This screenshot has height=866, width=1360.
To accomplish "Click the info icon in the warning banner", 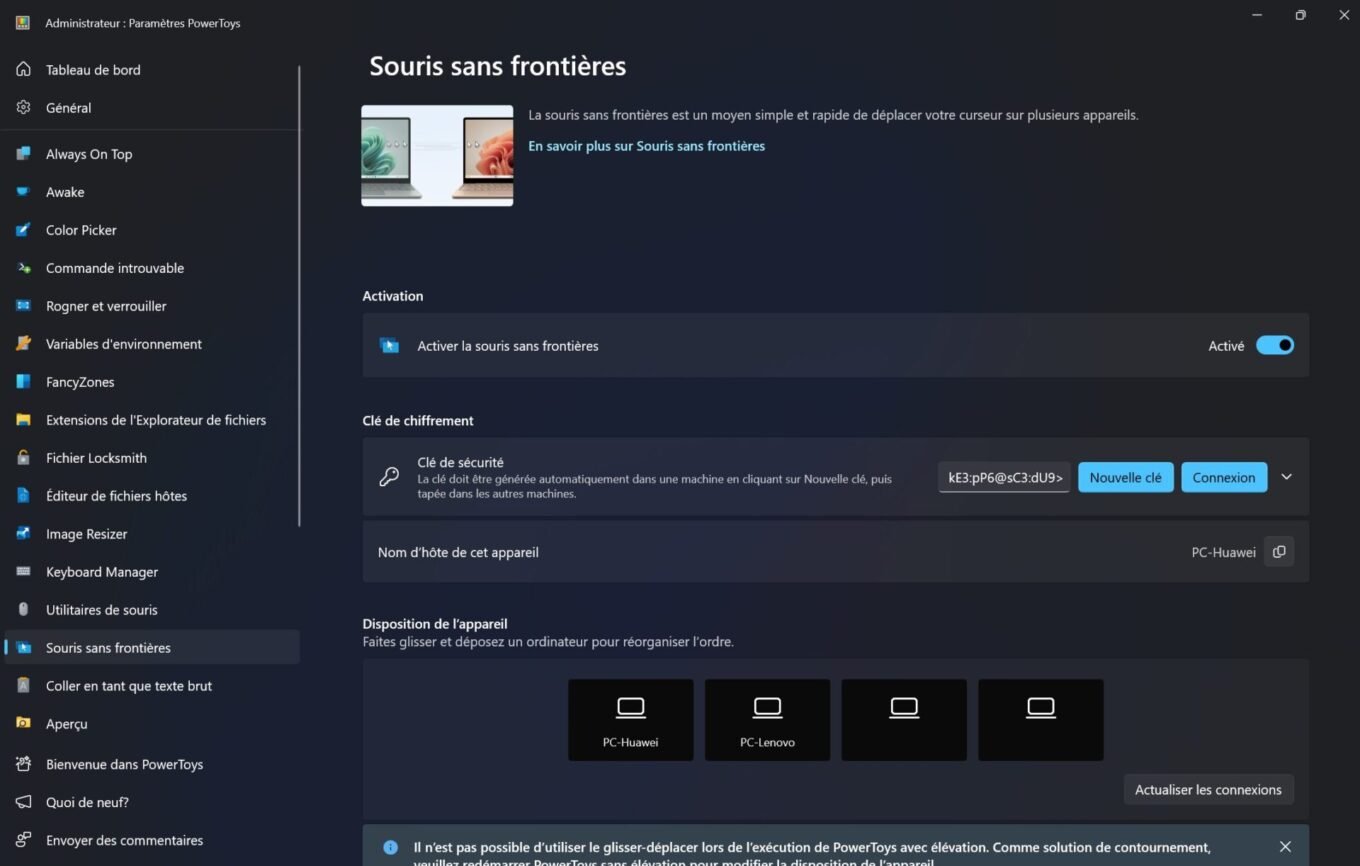I will pos(390,848).
